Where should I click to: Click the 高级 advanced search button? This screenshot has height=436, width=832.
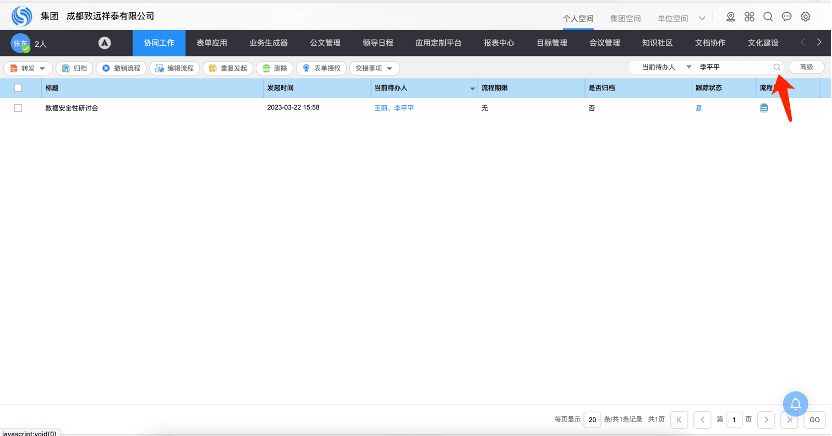click(807, 67)
